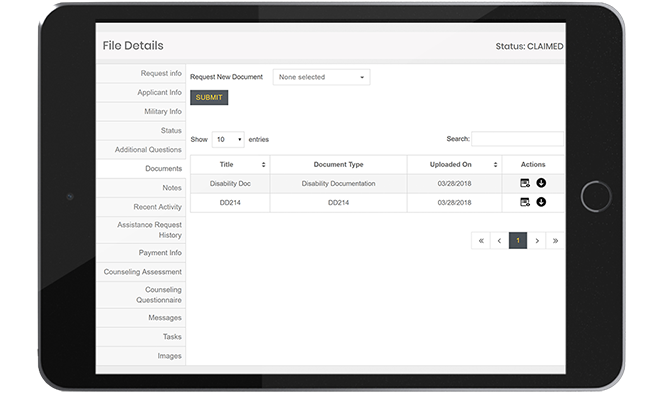Sort table by Title column arrows
This screenshot has height=394, width=664.
[263, 164]
